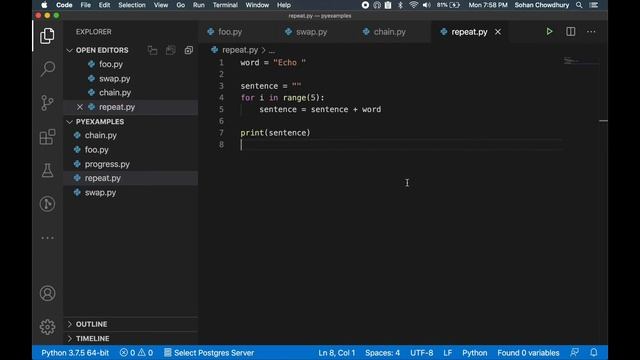Expand the Timeline section

(x=69, y=339)
